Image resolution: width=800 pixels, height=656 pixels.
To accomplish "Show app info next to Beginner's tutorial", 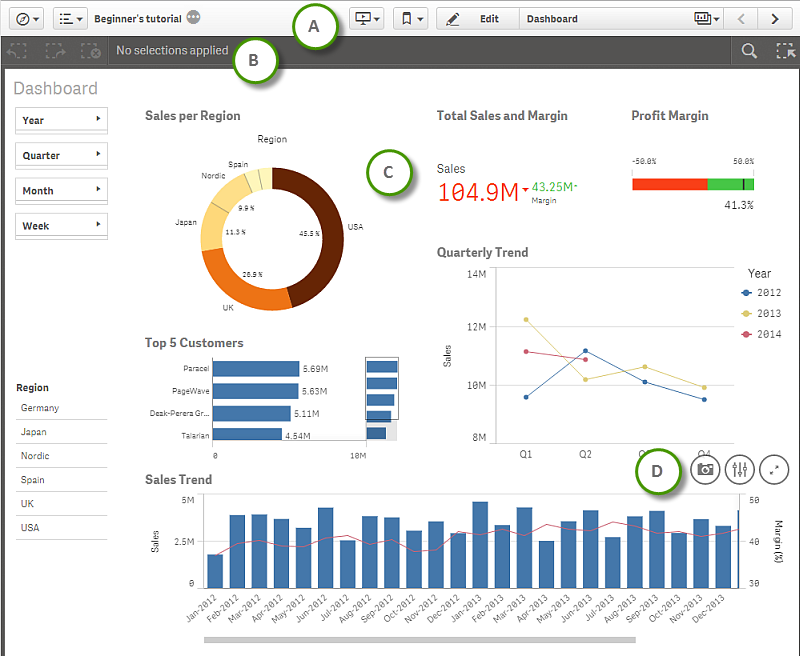I will point(194,18).
